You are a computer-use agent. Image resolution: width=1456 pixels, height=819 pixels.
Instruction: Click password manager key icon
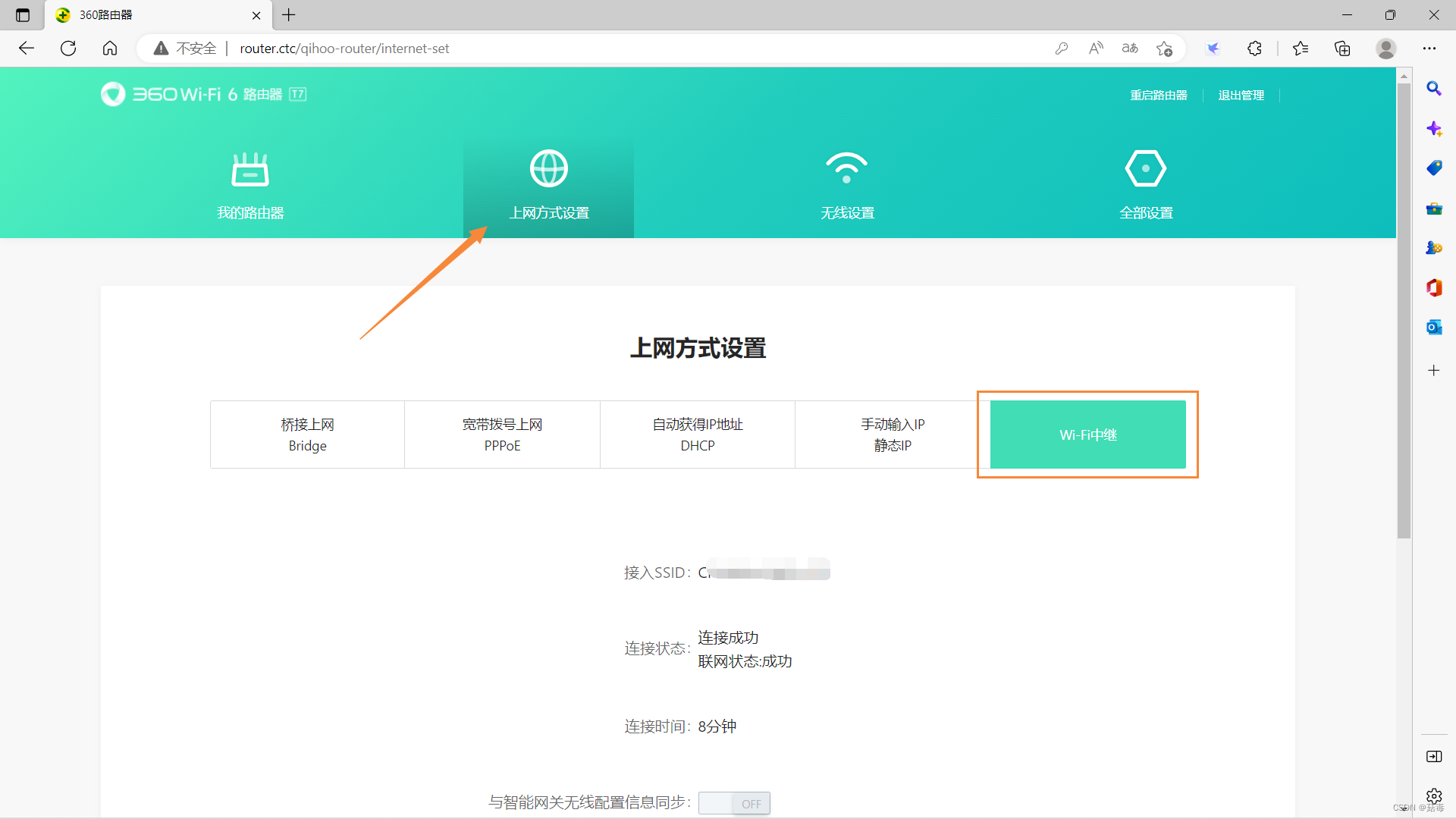(1061, 49)
